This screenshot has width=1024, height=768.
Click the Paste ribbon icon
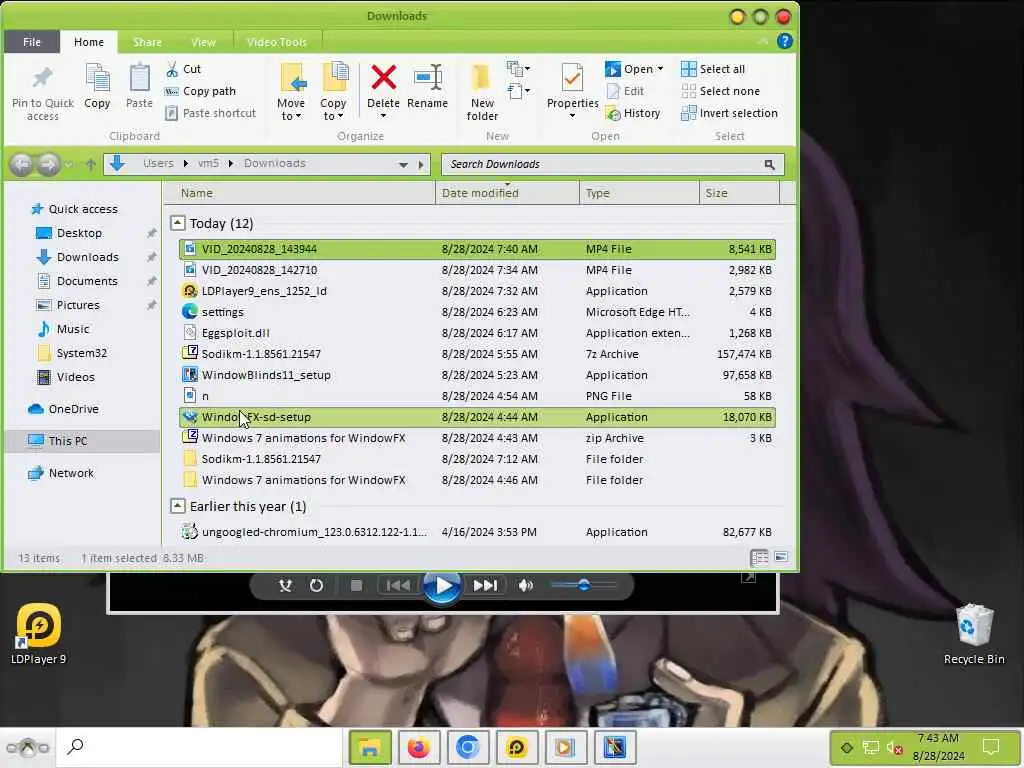[x=139, y=79]
